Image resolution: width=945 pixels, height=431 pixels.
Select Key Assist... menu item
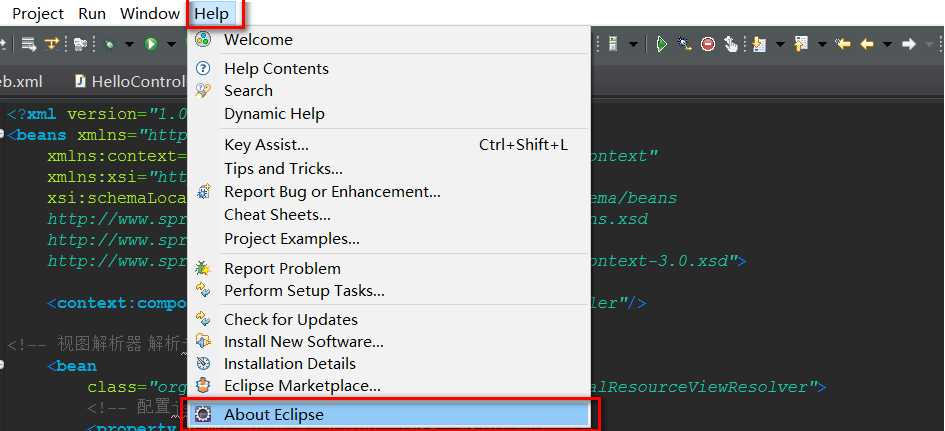pos(389,145)
